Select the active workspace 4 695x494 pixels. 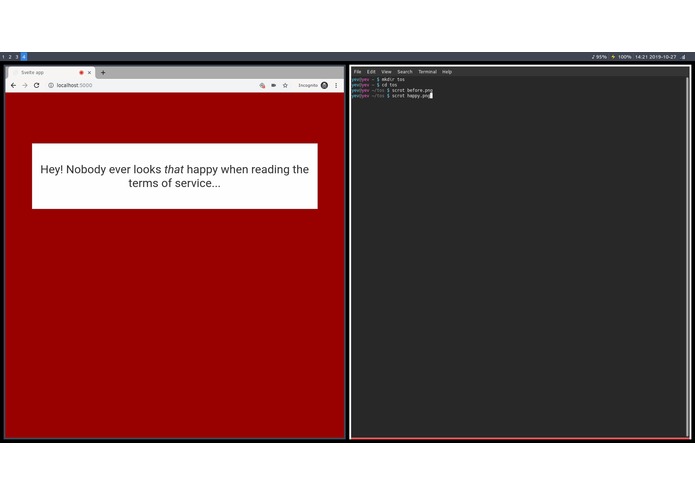[24, 57]
